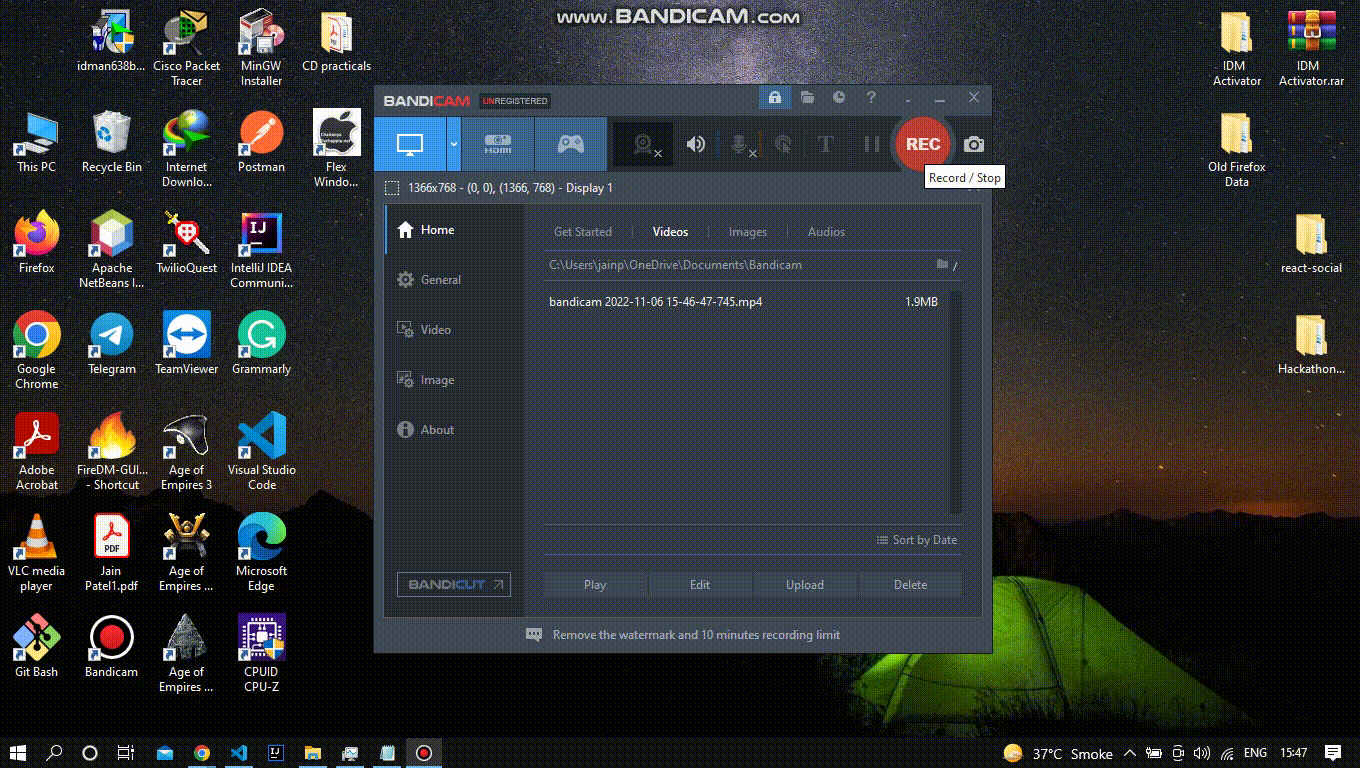The image size is (1360, 768).
Task: Open About section in sidebar
Action: [x=454, y=430]
